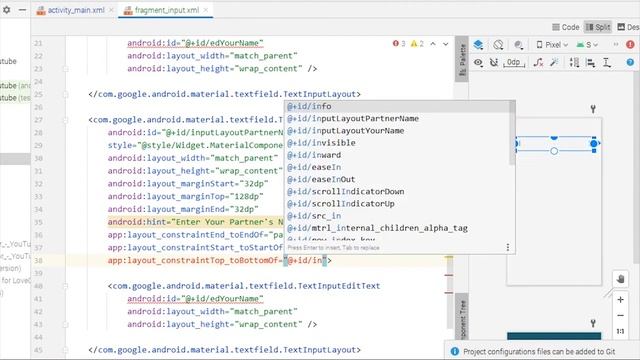Open the errors count indicator showing 3
Image resolution: width=640 pixels, height=360 pixels.
399,44
